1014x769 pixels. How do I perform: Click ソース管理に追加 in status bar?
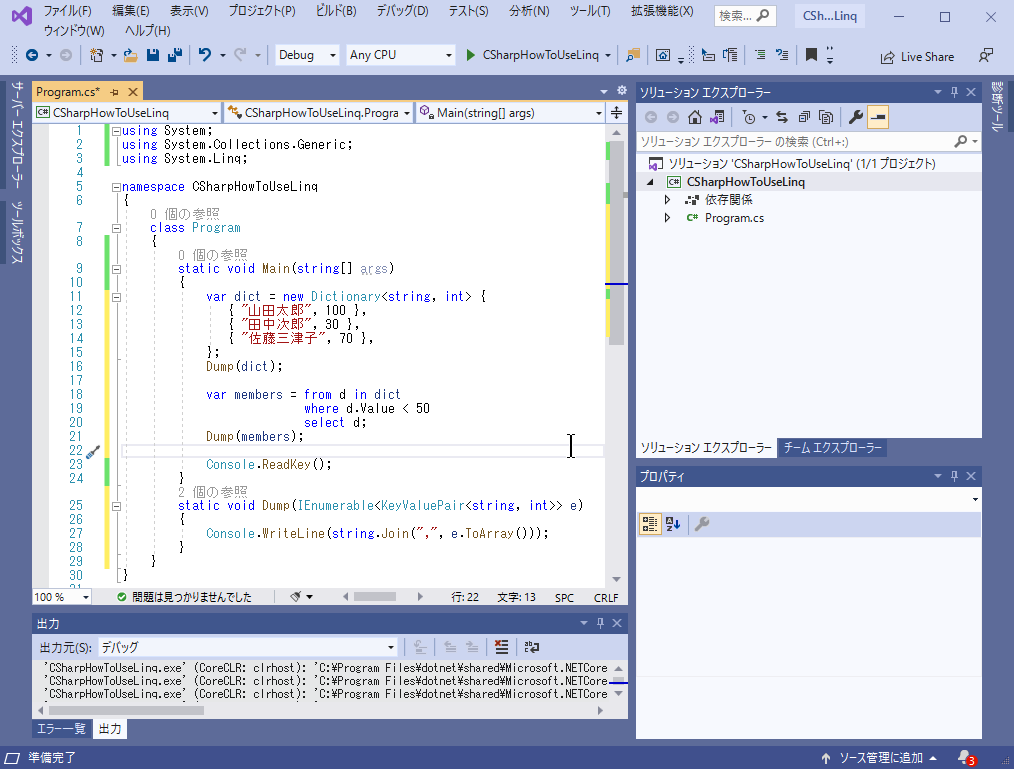(x=879, y=758)
